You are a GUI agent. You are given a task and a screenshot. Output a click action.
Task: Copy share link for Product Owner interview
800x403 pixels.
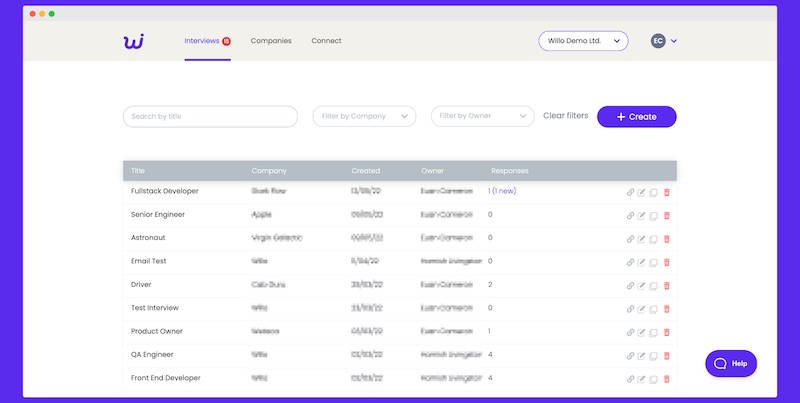coord(630,333)
